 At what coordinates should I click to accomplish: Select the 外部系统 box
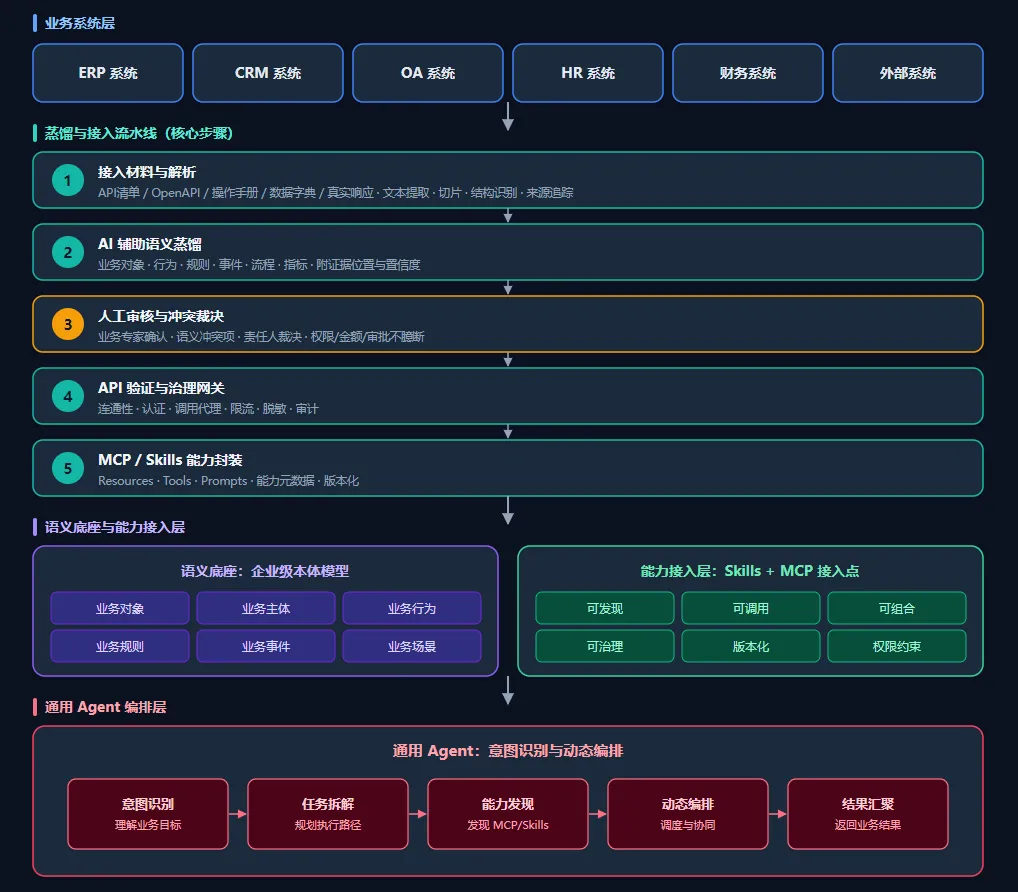tap(908, 73)
